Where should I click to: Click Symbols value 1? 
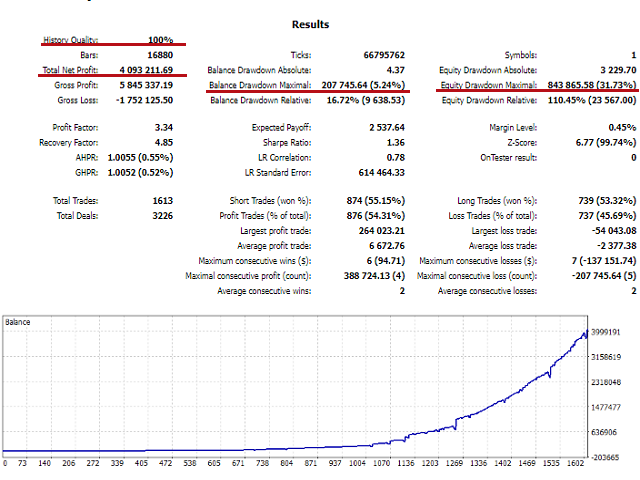(x=633, y=55)
